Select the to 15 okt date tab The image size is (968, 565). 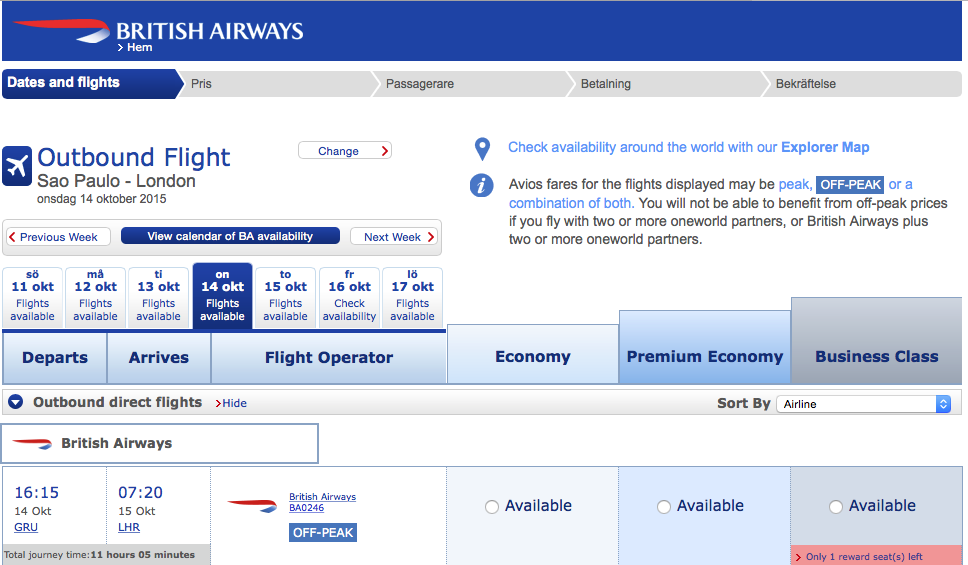(285, 297)
